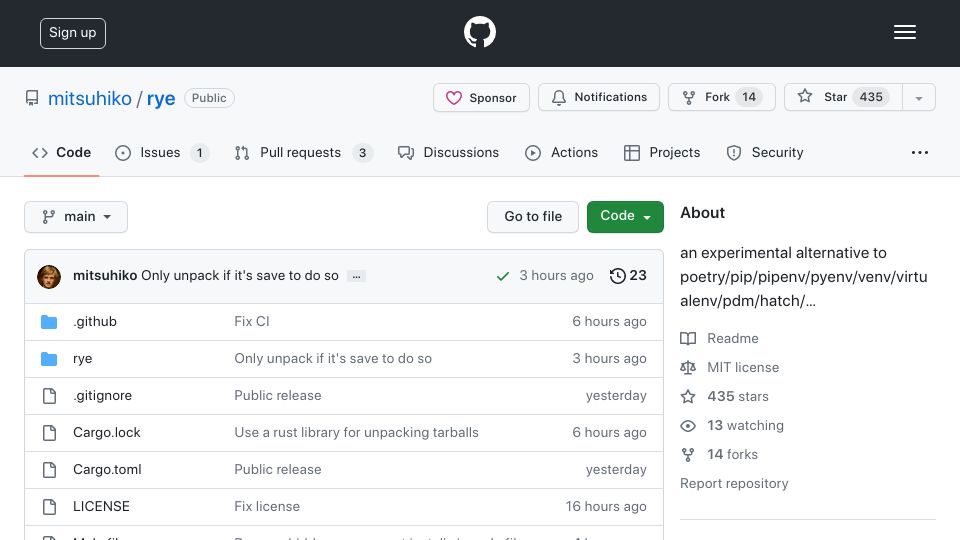Click the Report repository link
This screenshot has width=960, height=540.
tap(734, 484)
